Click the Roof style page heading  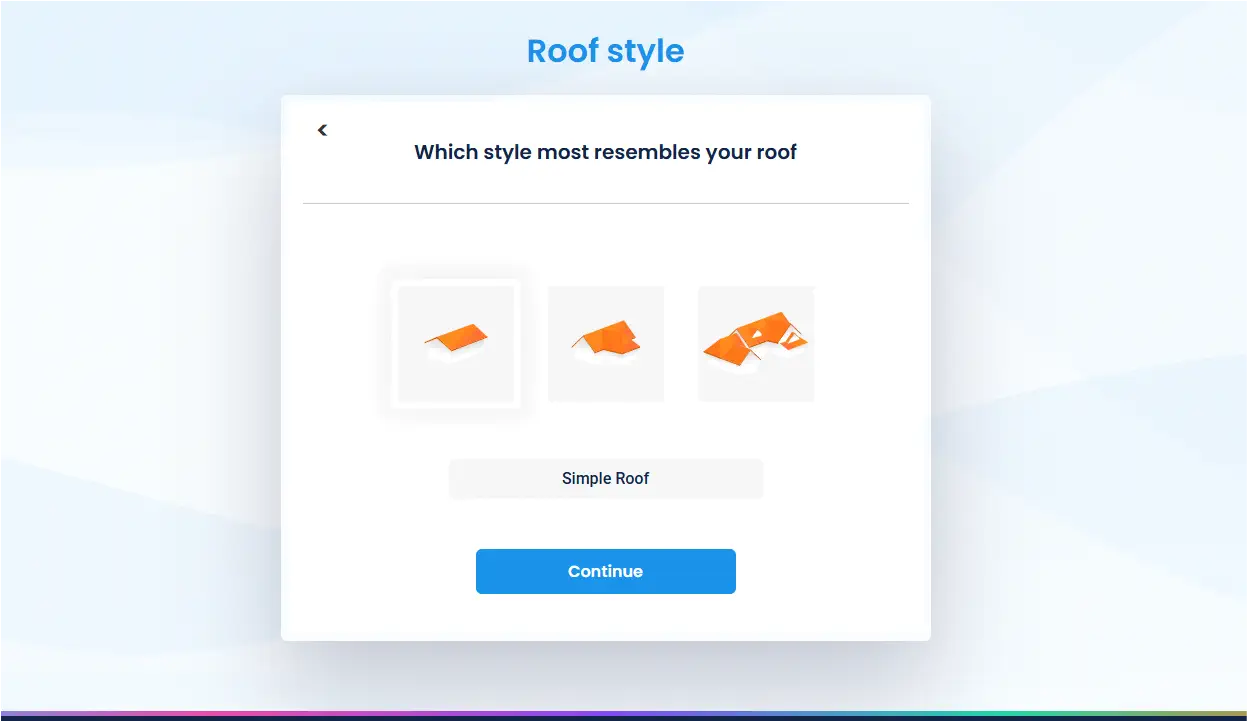click(606, 51)
